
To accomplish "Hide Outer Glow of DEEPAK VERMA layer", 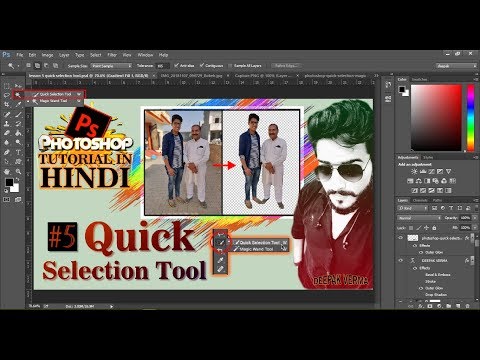I will tap(421, 288).
